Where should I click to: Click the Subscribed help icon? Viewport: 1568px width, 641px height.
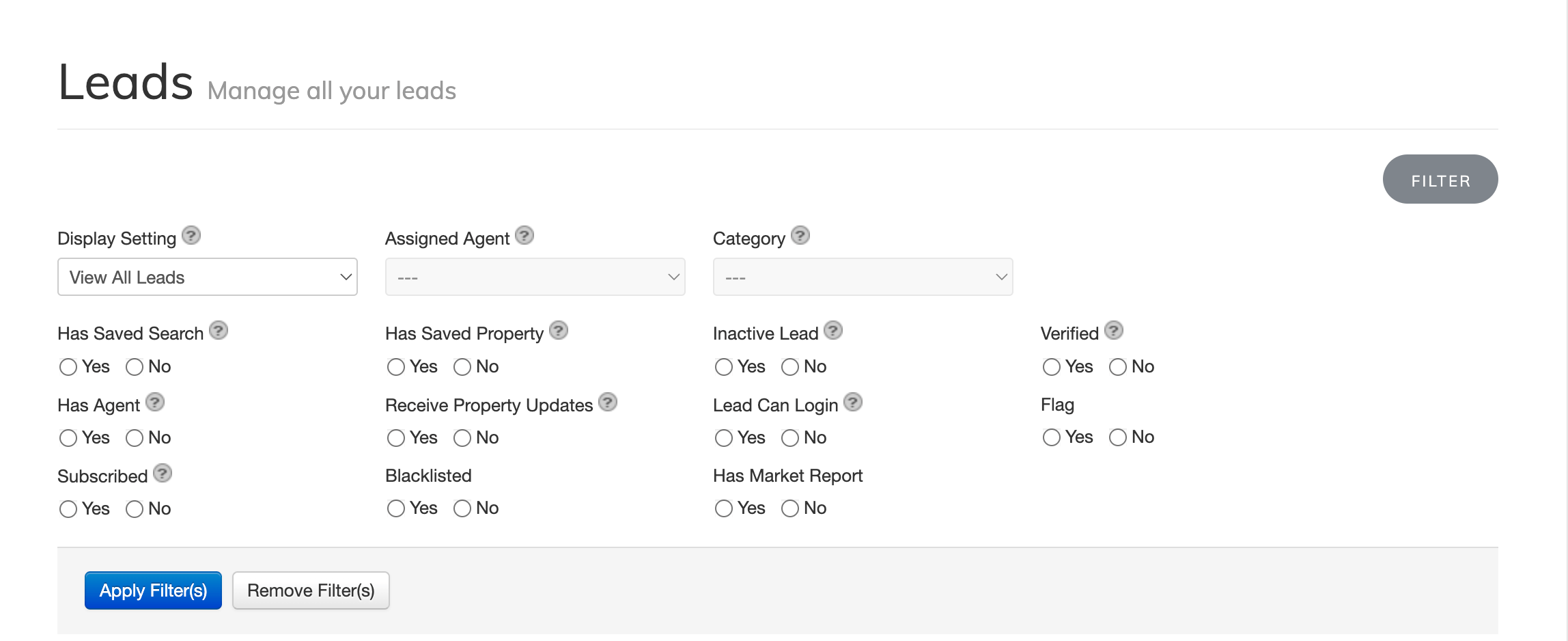[163, 474]
